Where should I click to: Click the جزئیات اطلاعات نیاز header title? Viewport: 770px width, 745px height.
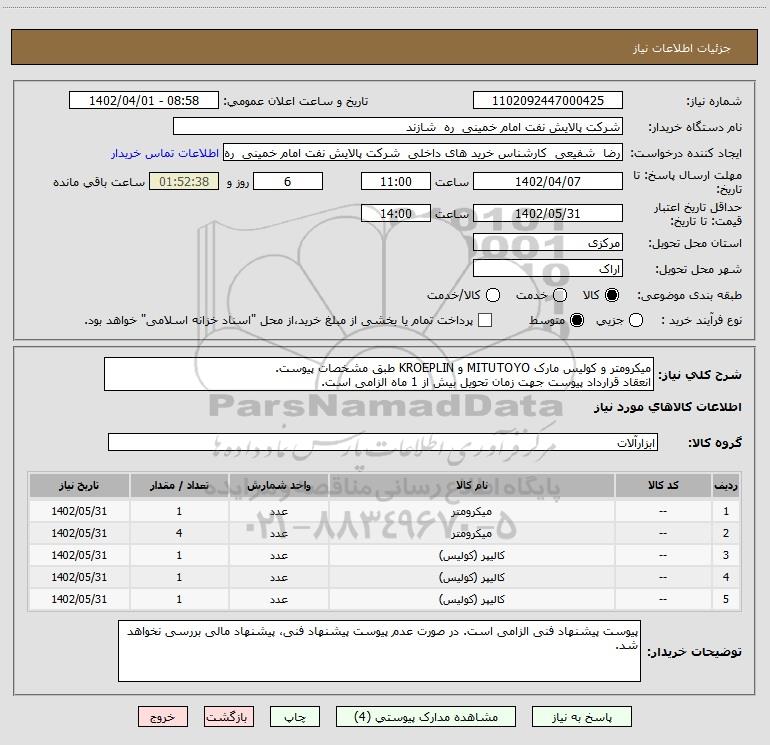tap(682, 48)
